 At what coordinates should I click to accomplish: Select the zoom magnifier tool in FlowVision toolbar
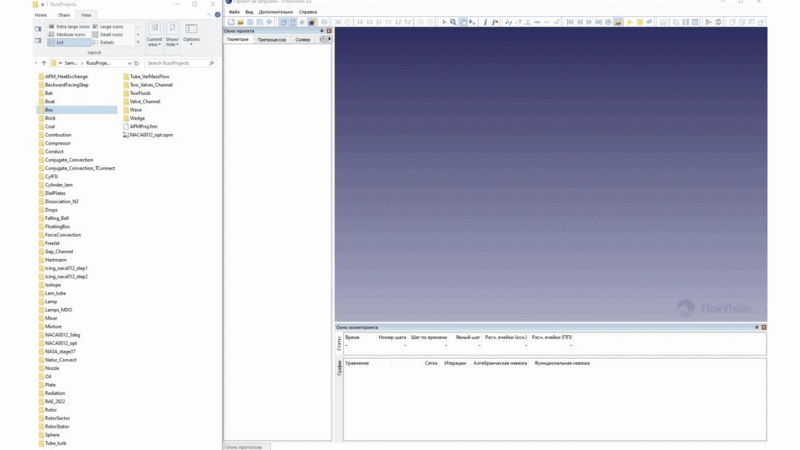click(x=453, y=22)
